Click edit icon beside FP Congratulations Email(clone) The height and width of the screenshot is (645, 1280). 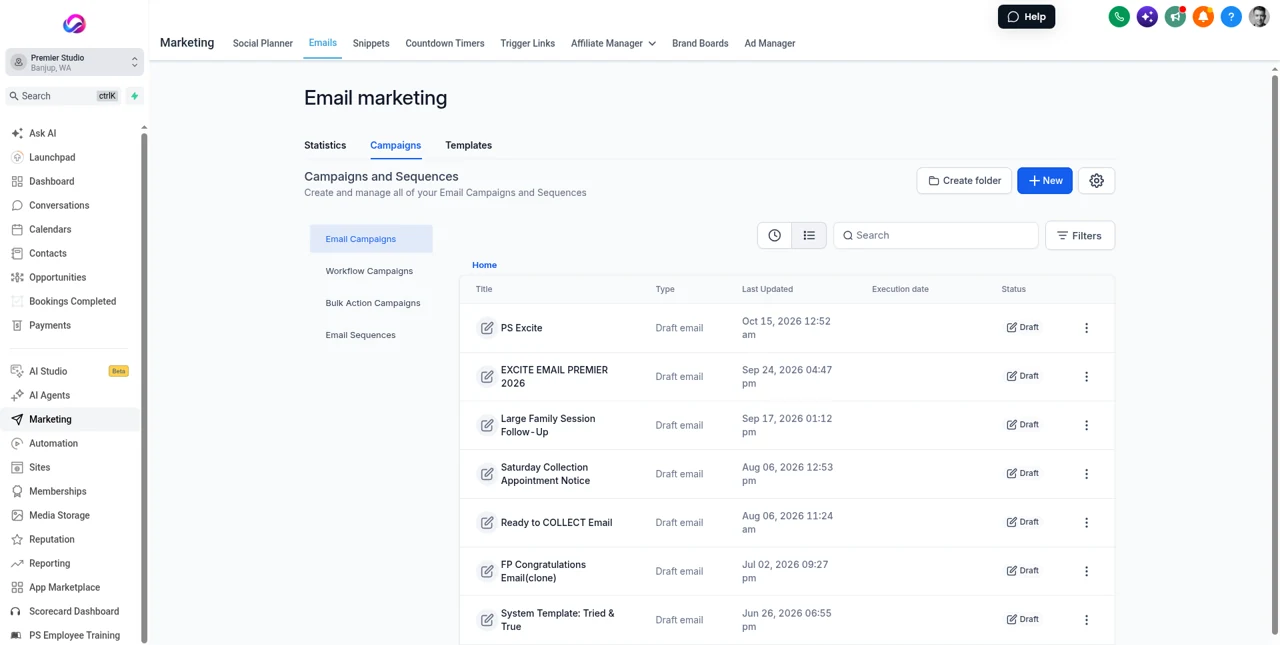(487, 571)
